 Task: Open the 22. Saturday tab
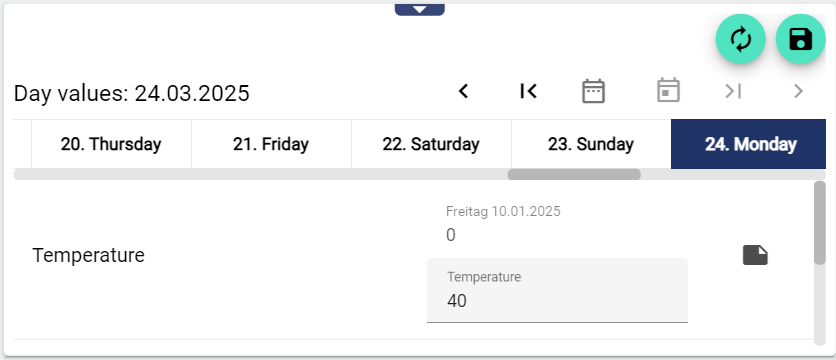click(x=431, y=144)
